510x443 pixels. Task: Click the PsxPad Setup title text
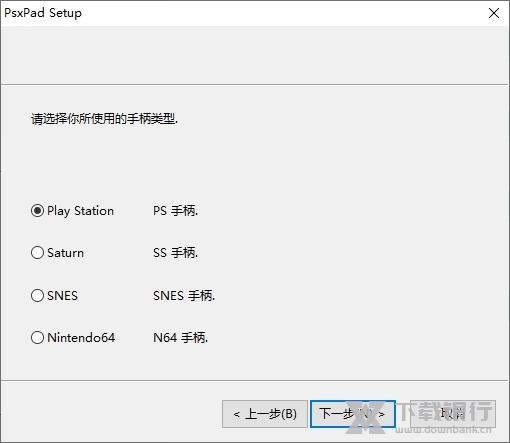click(43, 13)
